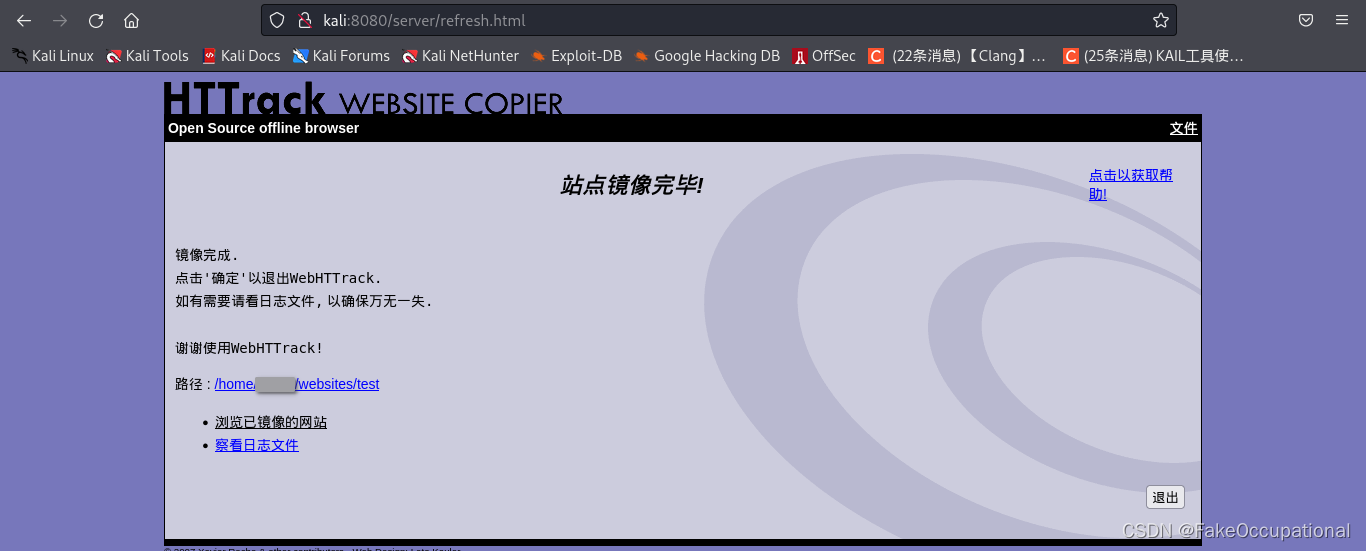Open the Exploit-DB bookmark
The image size is (1366, 551).
[577, 56]
